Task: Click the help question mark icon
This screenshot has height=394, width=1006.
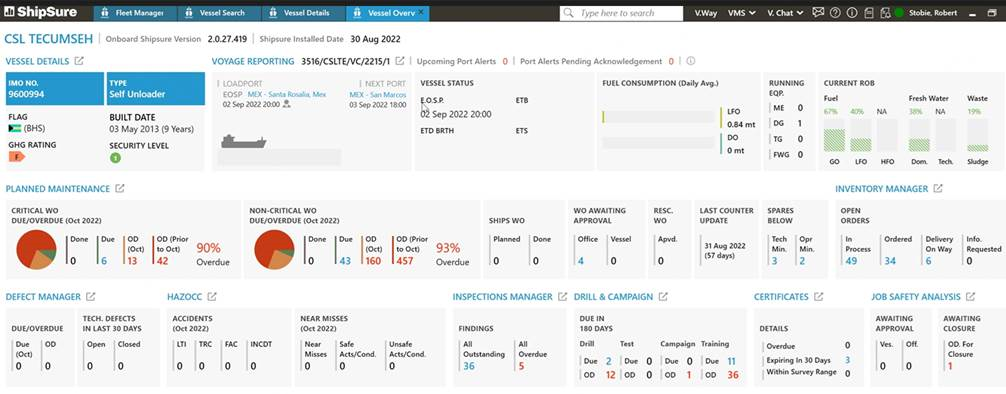Action: coord(835,12)
